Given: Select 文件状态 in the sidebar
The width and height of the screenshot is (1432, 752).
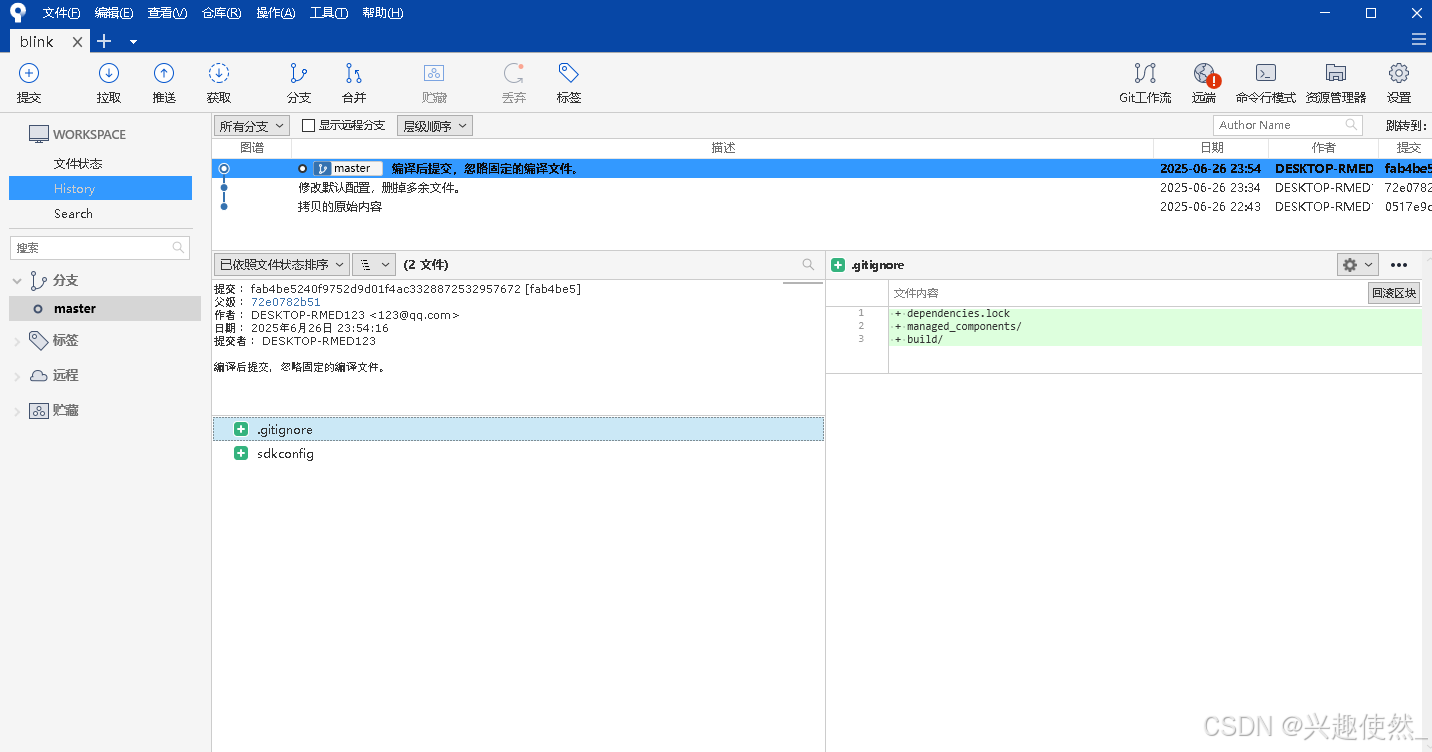Looking at the screenshot, I should click(78, 164).
